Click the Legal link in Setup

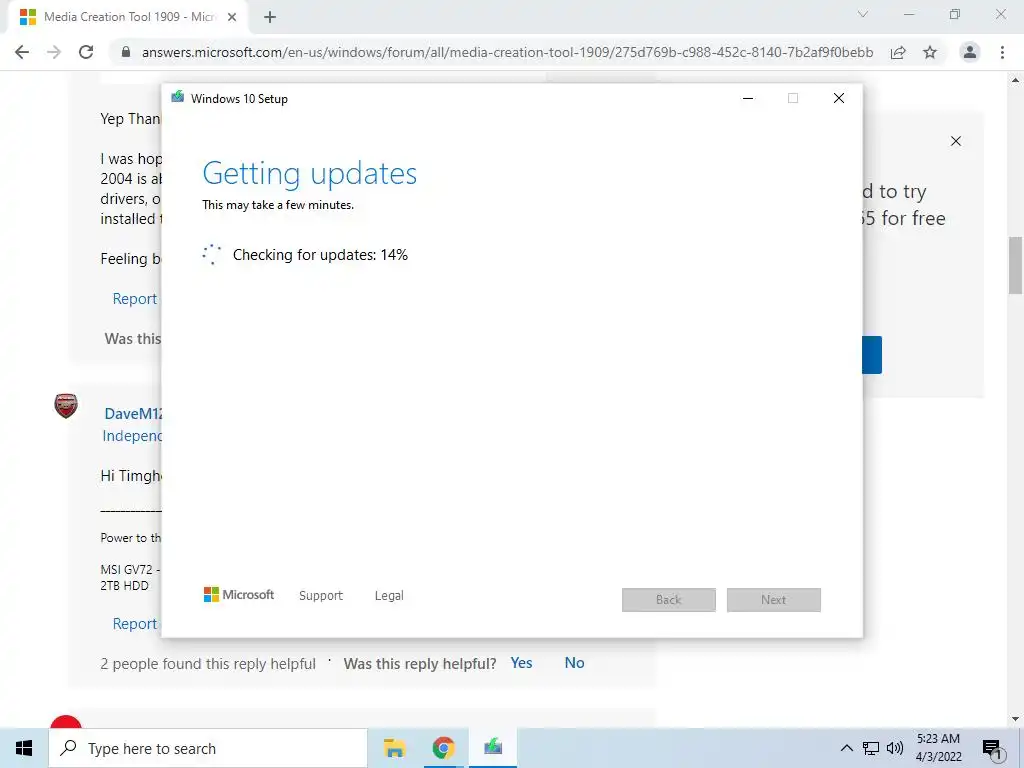click(389, 596)
